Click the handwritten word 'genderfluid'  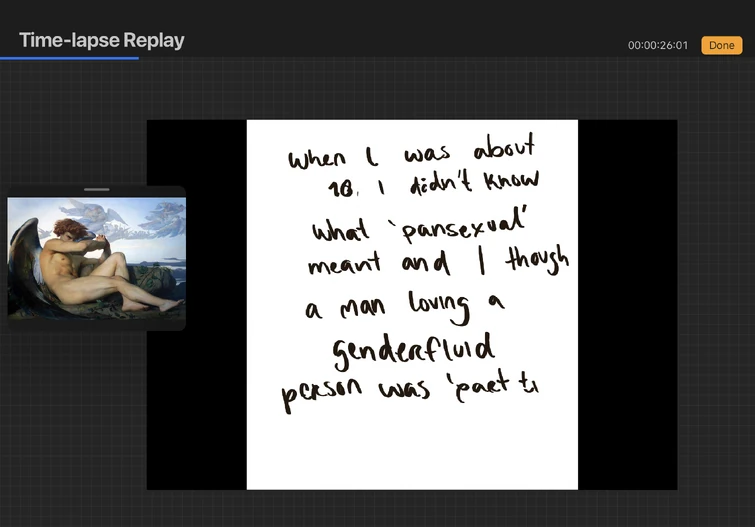[x=413, y=351]
